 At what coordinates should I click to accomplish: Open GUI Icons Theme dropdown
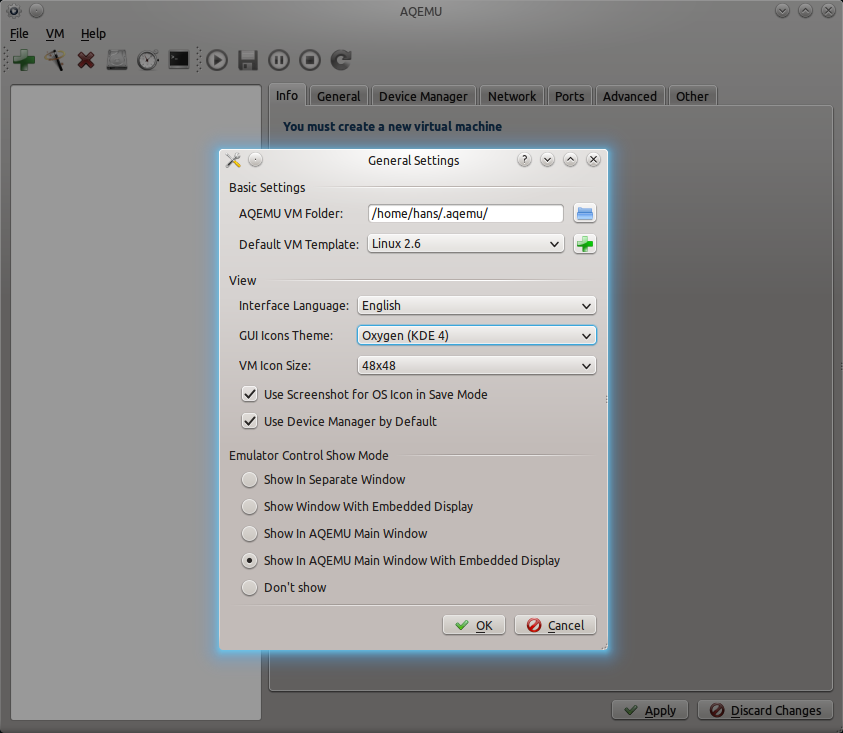coord(477,336)
